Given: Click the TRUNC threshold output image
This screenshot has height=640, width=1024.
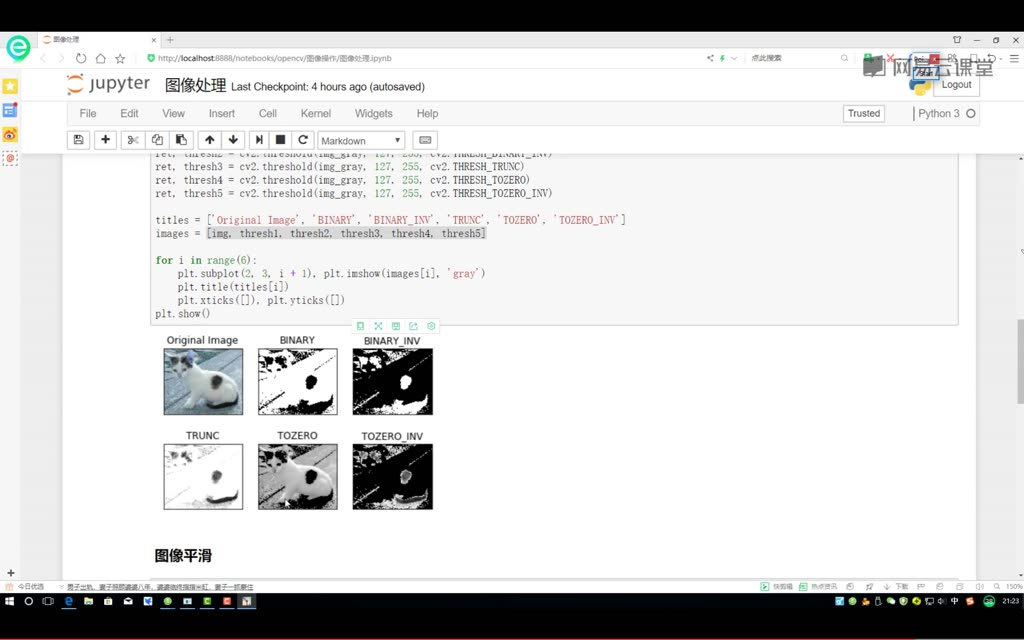Looking at the screenshot, I should (x=203, y=477).
